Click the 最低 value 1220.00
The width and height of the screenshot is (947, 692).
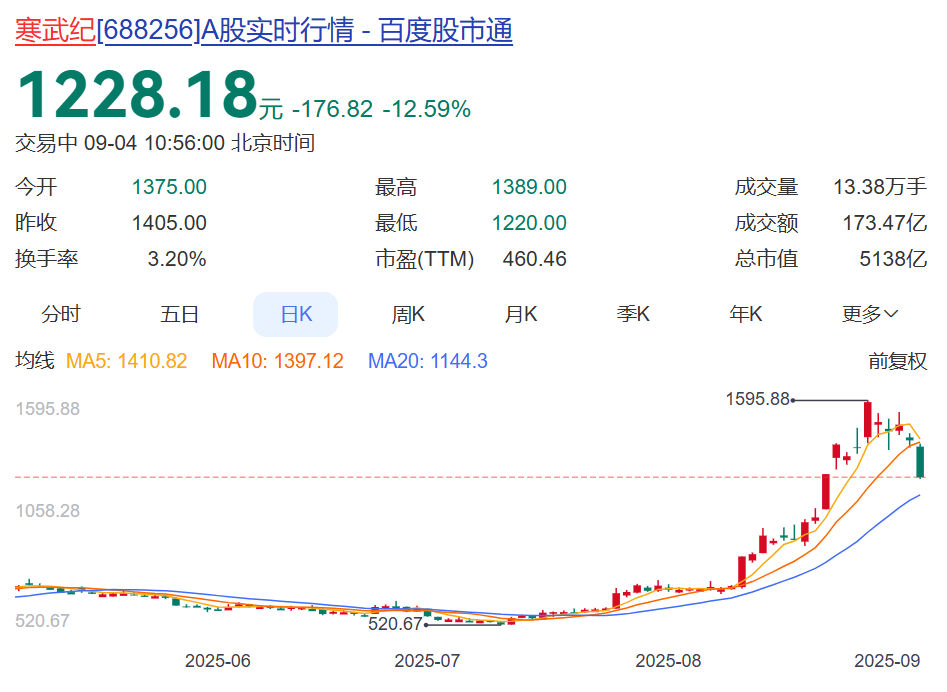(529, 223)
